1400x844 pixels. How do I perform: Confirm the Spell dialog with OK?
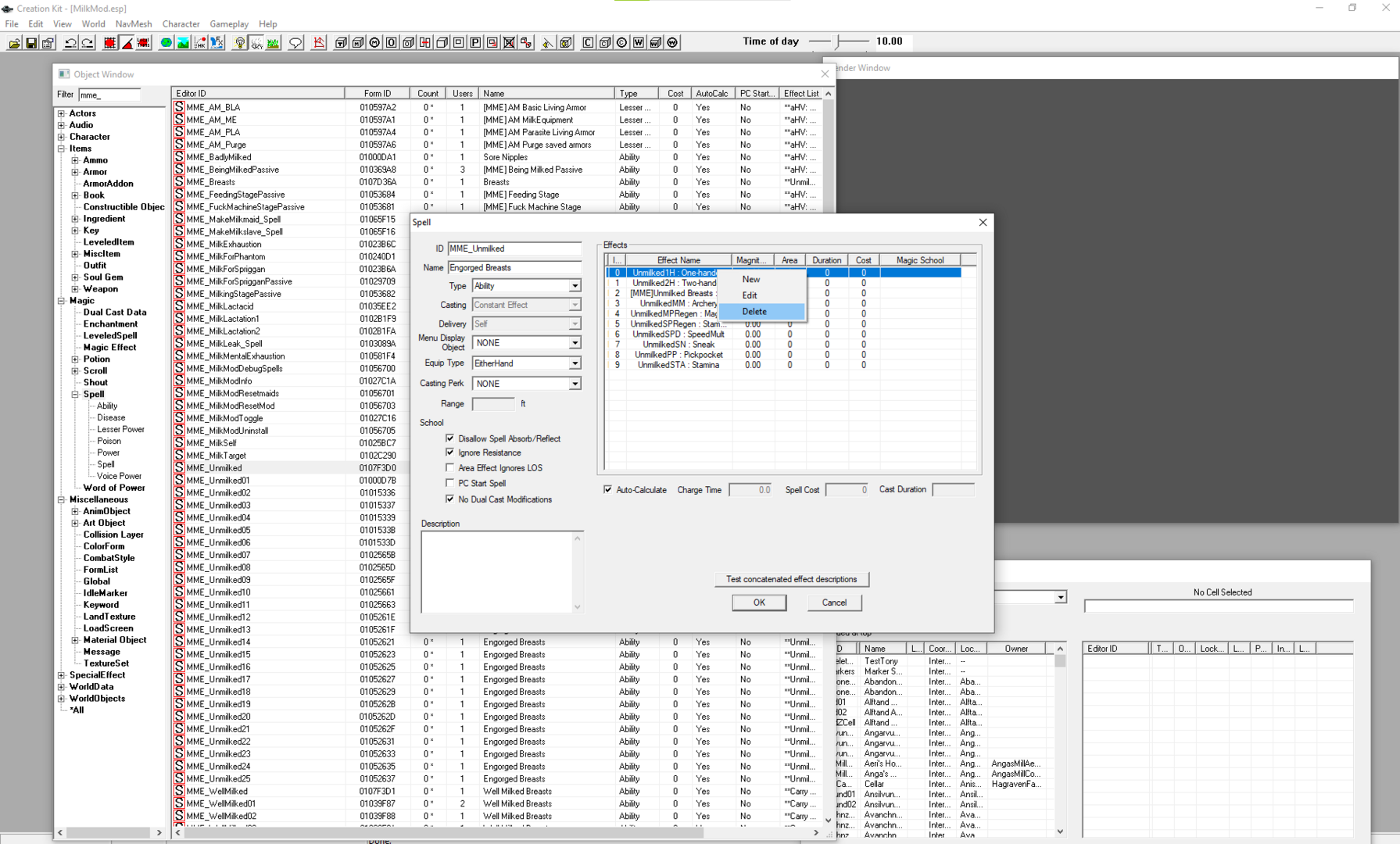(759, 603)
